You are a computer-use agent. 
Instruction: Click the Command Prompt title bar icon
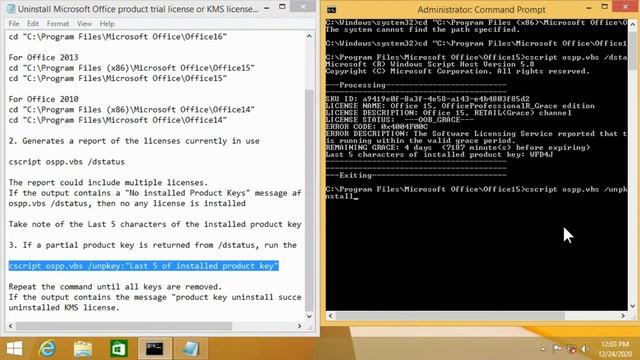pyautogui.click(x=331, y=9)
